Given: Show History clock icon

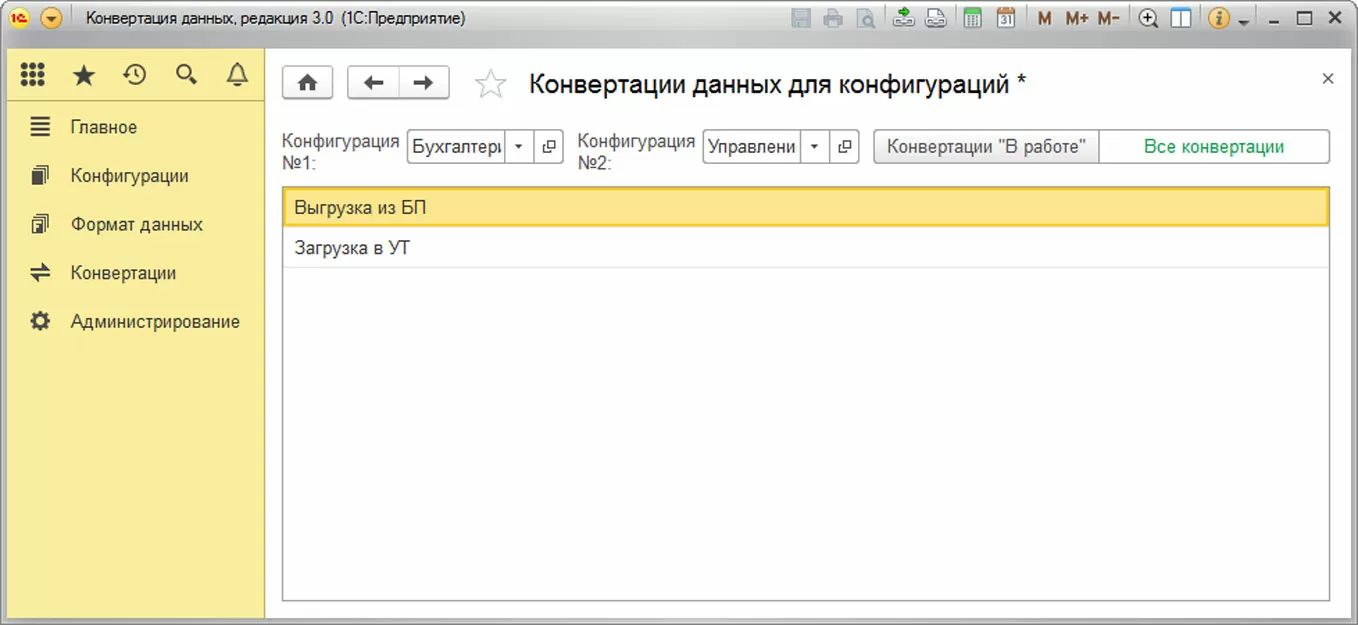Looking at the screenshot, I should click(135, 75).
